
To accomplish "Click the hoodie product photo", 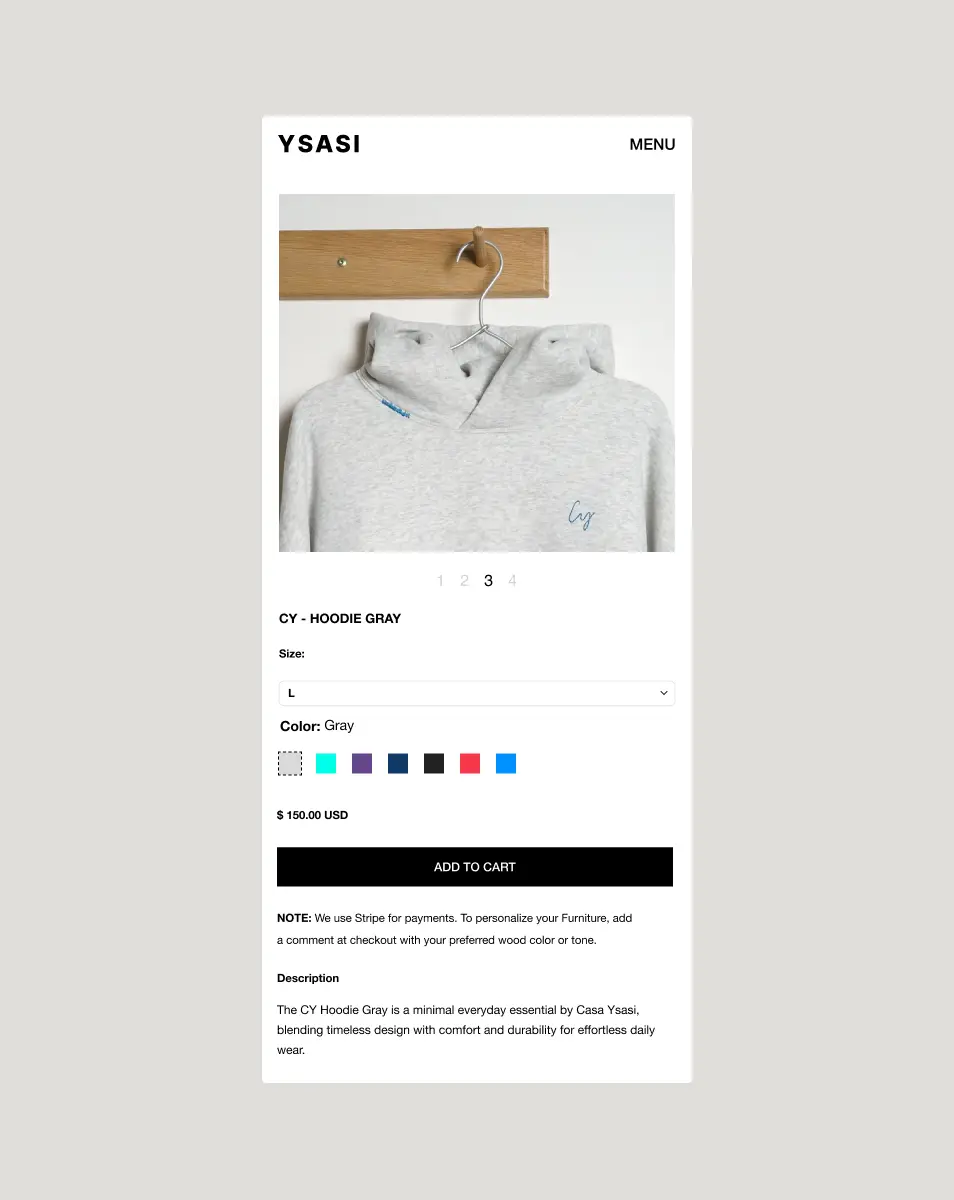I will (477, 373).
